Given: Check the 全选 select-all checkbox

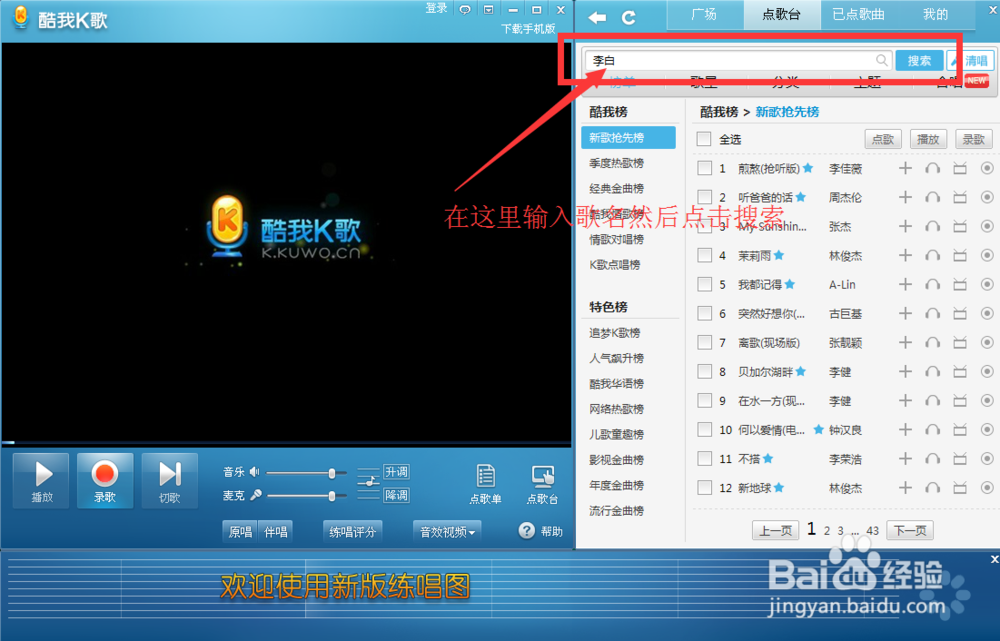Looking at the screenshot, I should click(x=703, y=139).
